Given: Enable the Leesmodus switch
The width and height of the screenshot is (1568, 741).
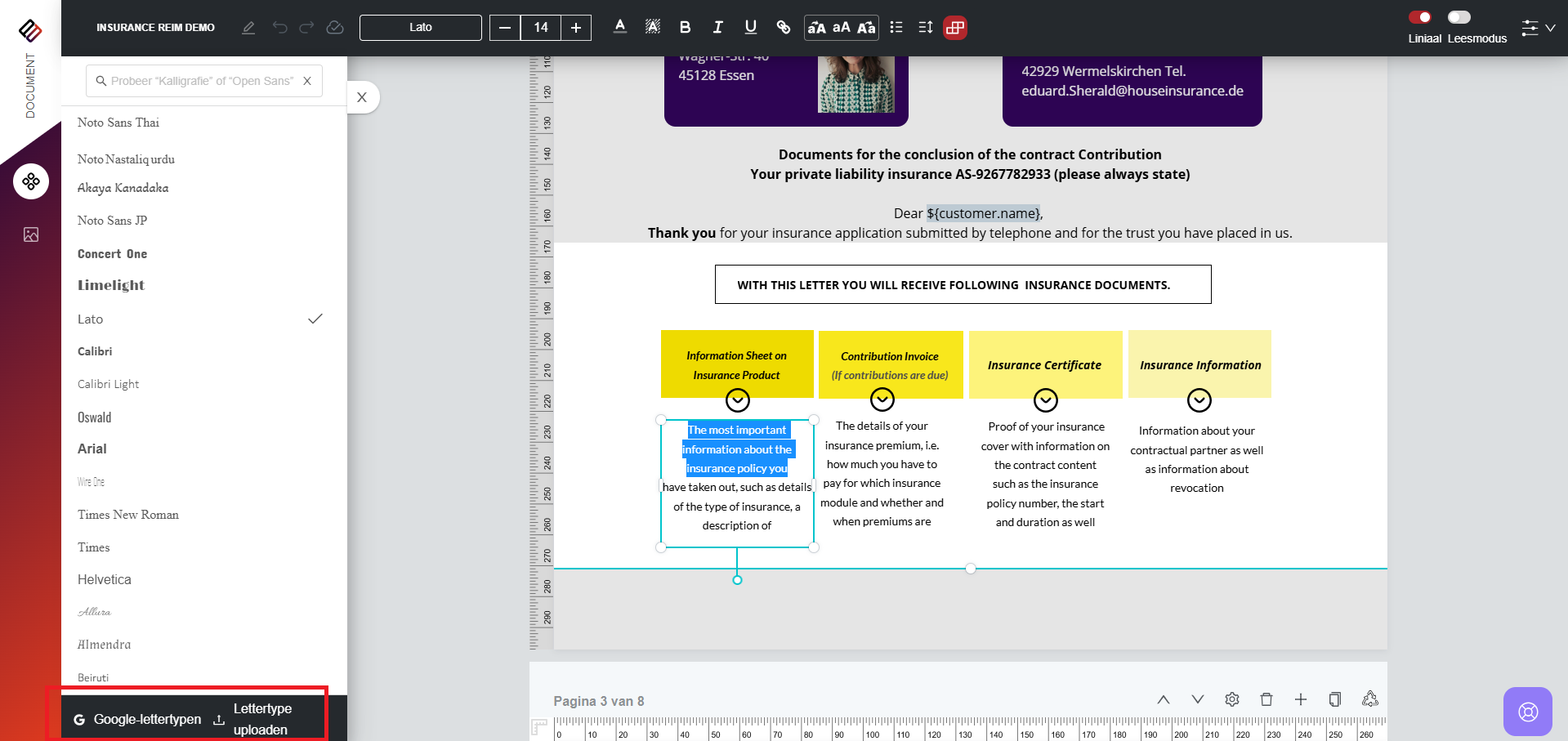Looking at the screenshot, I should [1459, 17].
